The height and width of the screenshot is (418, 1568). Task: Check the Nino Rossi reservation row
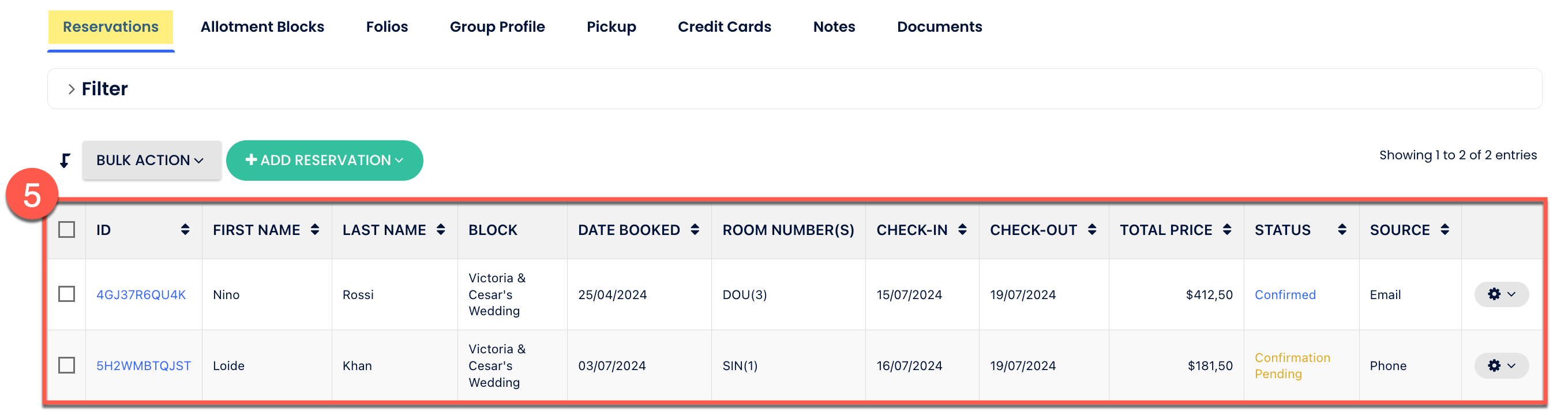coord(67,294)
